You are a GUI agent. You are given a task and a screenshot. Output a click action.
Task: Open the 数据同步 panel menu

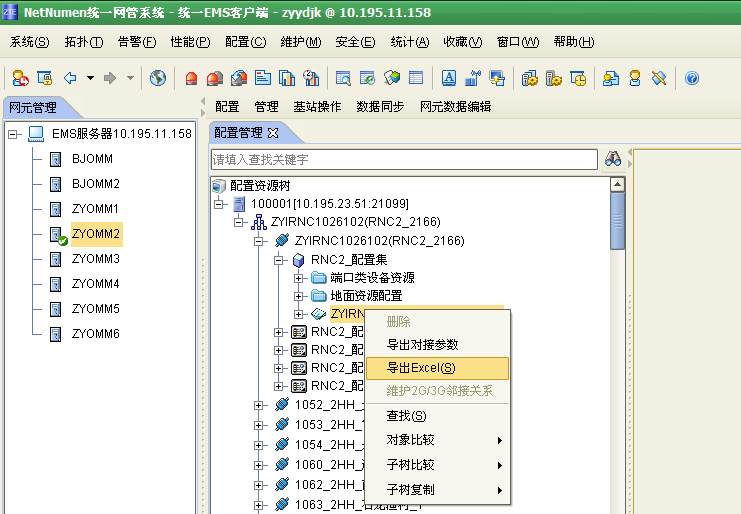(380, 107)
